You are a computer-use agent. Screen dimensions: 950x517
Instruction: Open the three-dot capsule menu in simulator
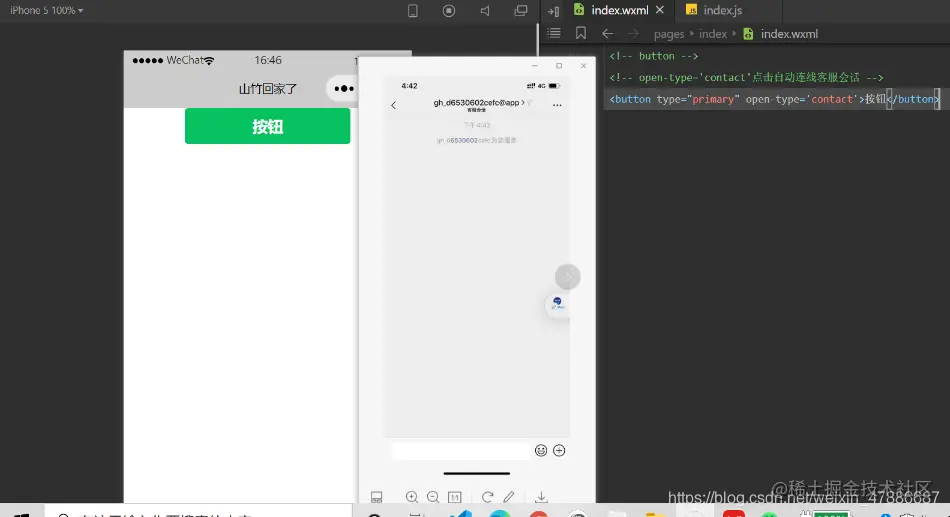(x=344, y=88)
